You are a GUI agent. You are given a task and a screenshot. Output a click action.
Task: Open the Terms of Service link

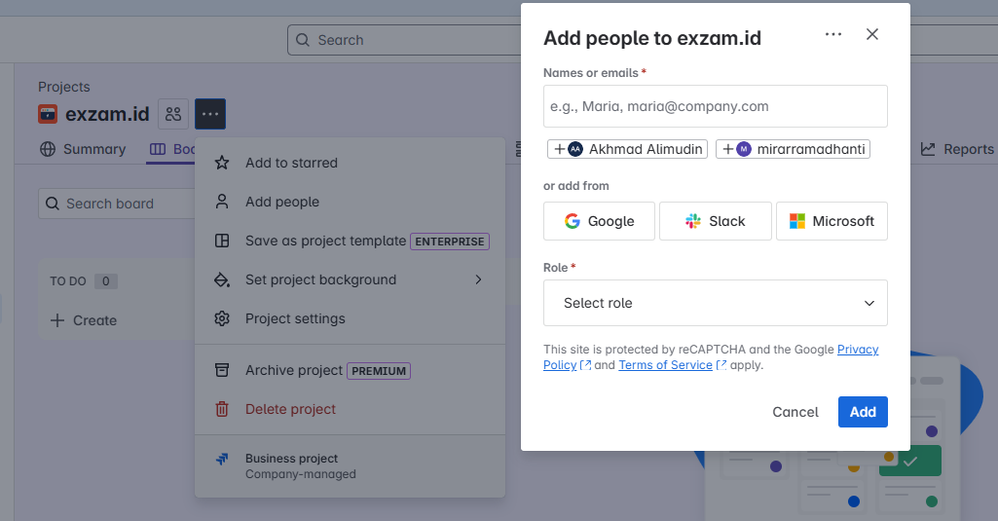tap(665, 365)
